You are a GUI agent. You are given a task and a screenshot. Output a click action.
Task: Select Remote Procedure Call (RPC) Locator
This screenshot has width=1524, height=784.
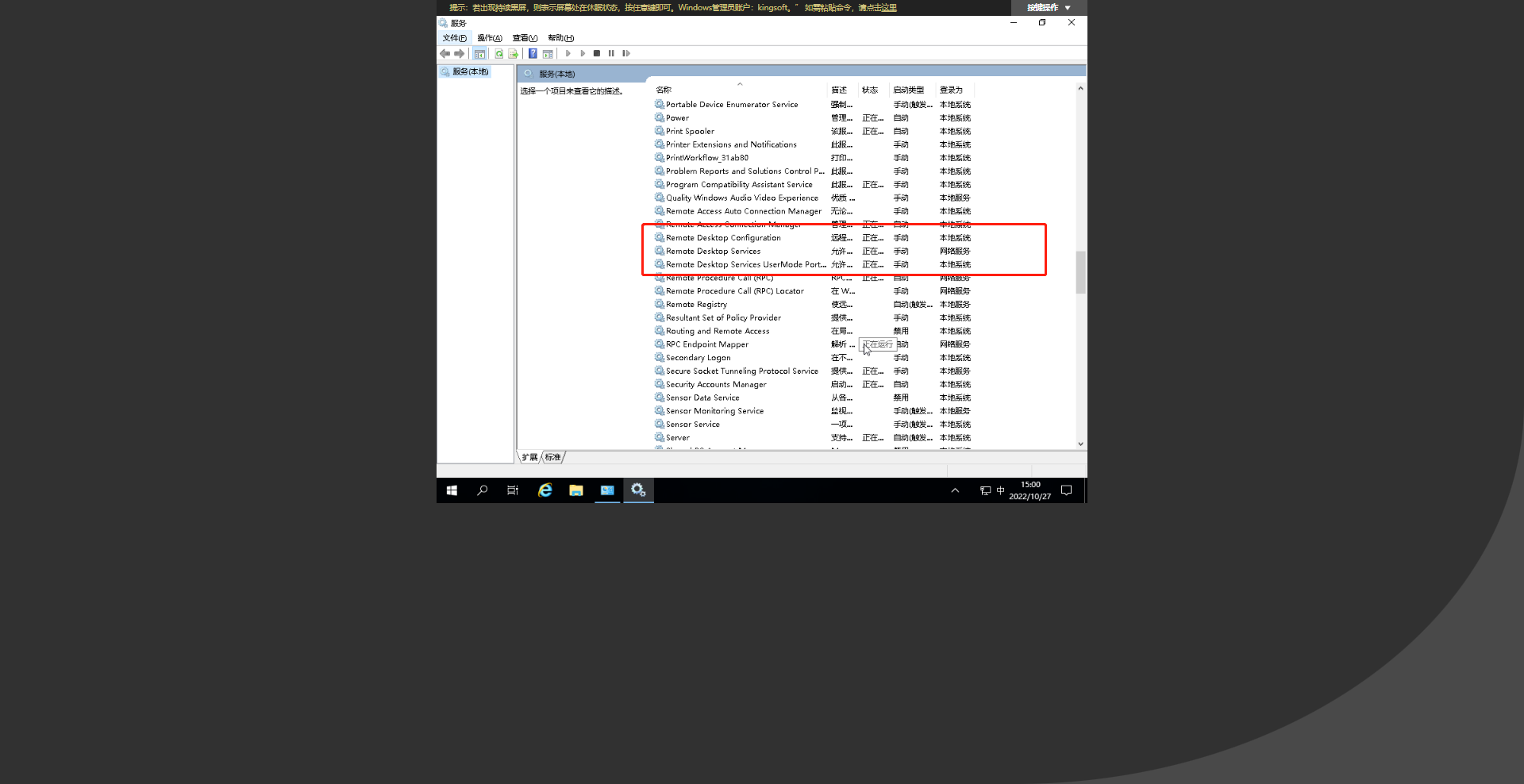tap(814, 291)
